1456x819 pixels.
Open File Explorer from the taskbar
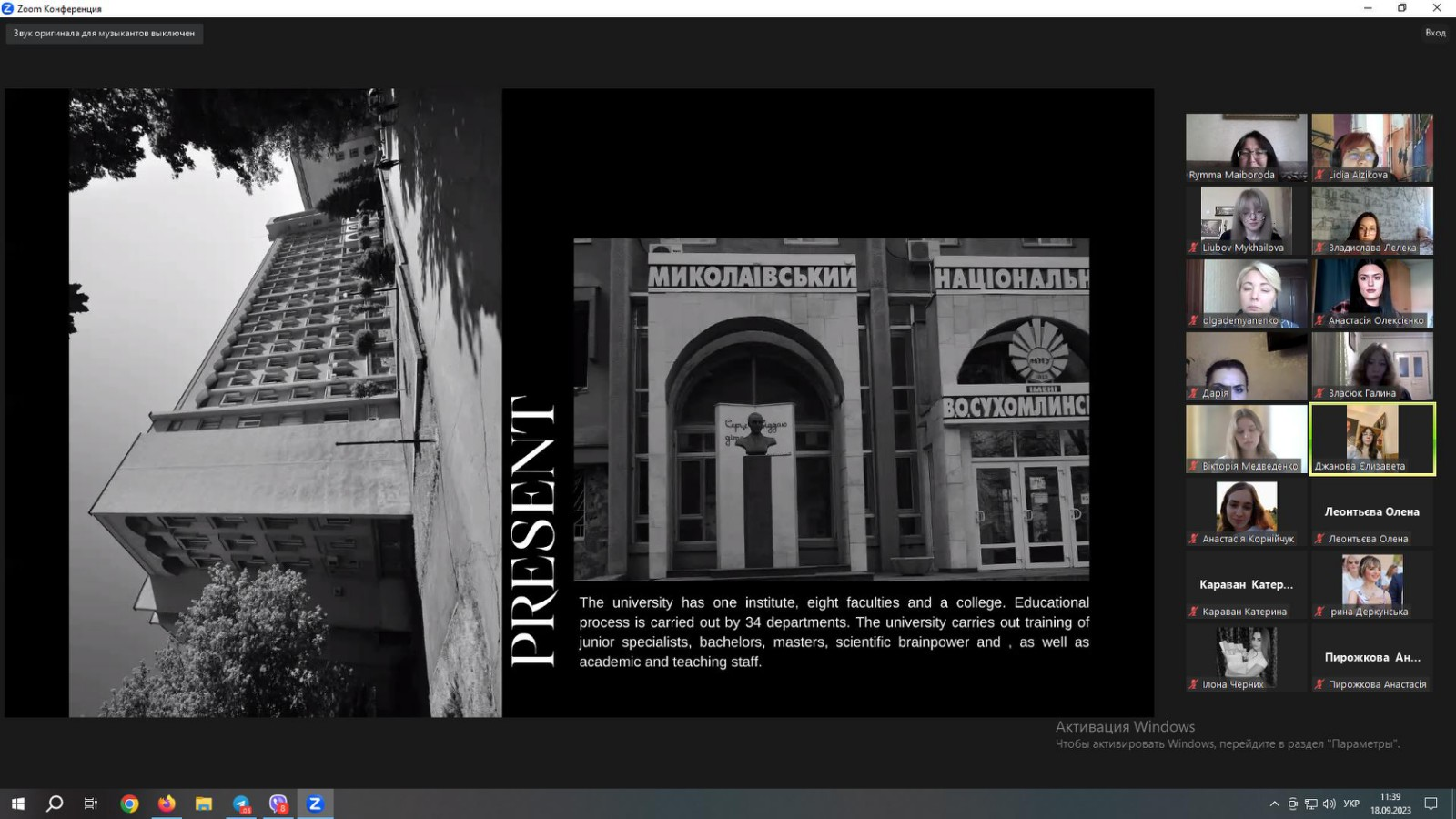click(x=204, y=804)
